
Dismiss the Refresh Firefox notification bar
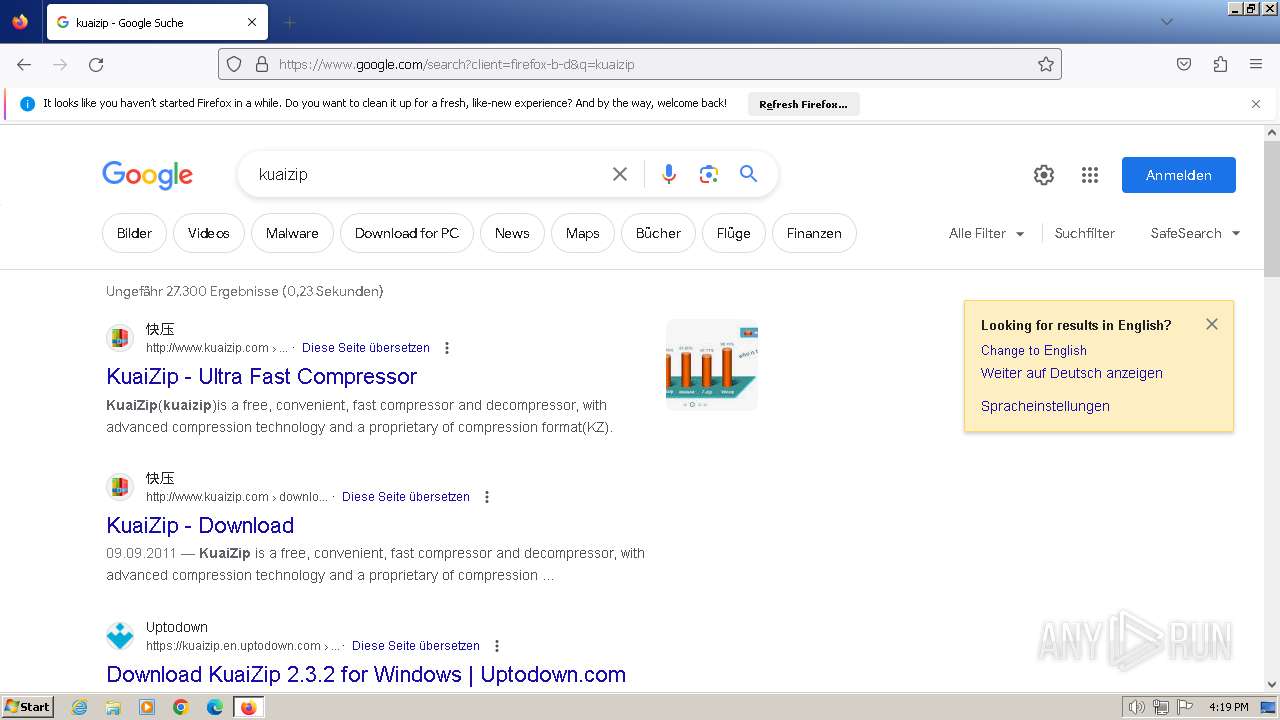(1256, 104)
